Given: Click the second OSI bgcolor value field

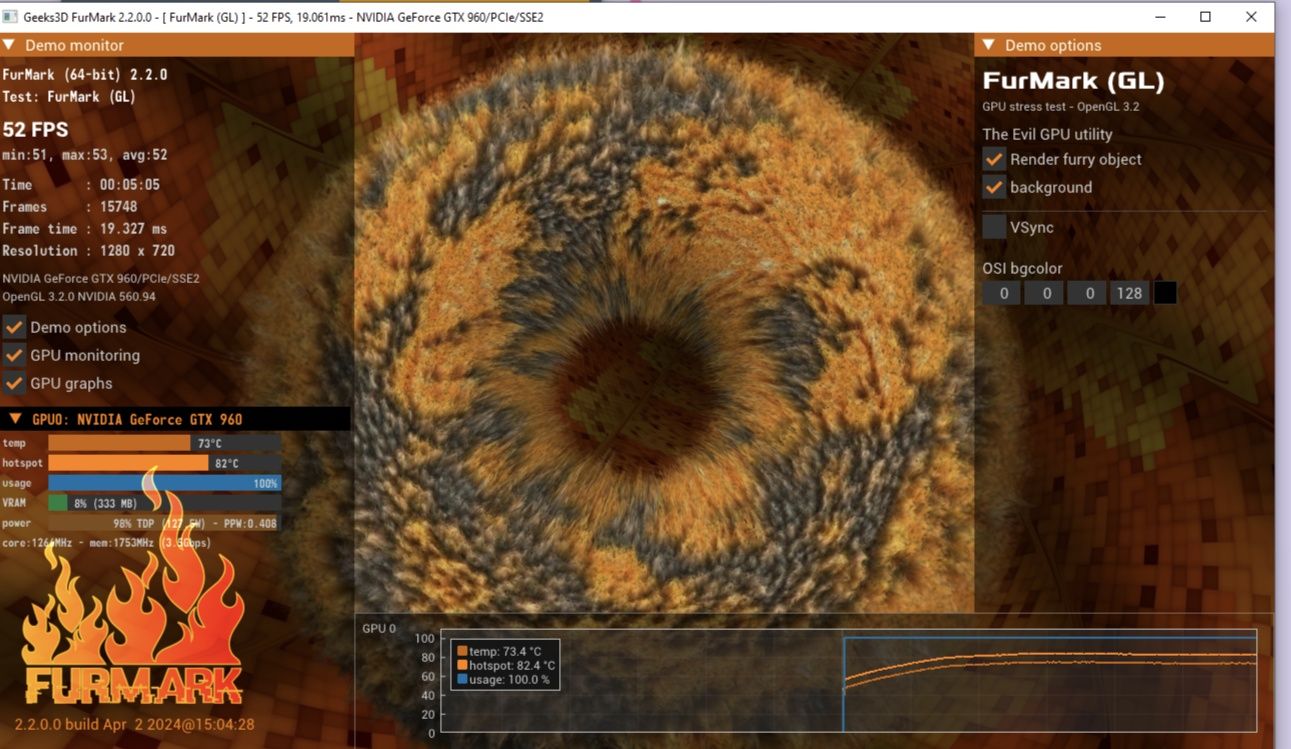Looking at the screenshot, I should (x=1044, y=293).
